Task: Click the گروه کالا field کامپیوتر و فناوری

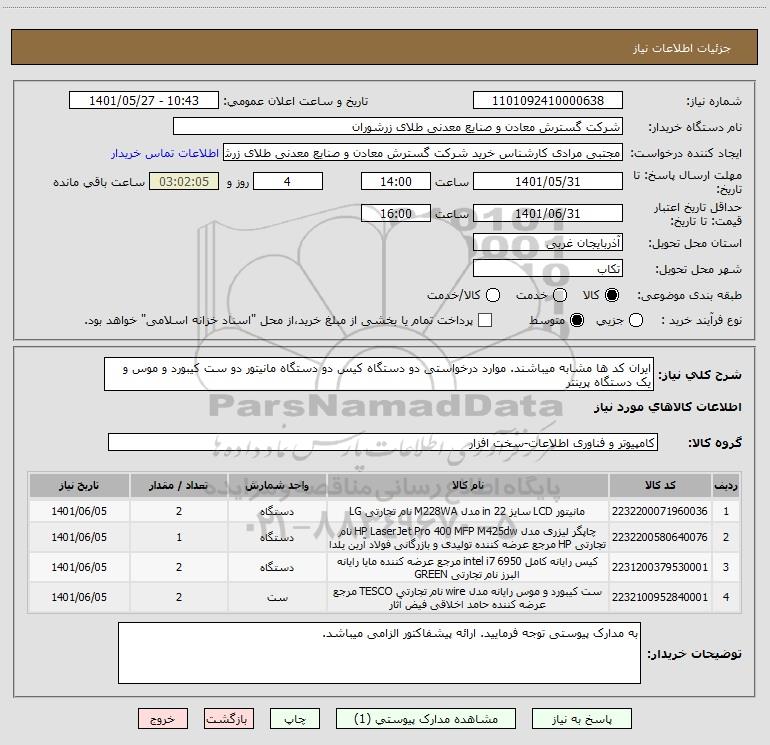Action: click(383, 442)
